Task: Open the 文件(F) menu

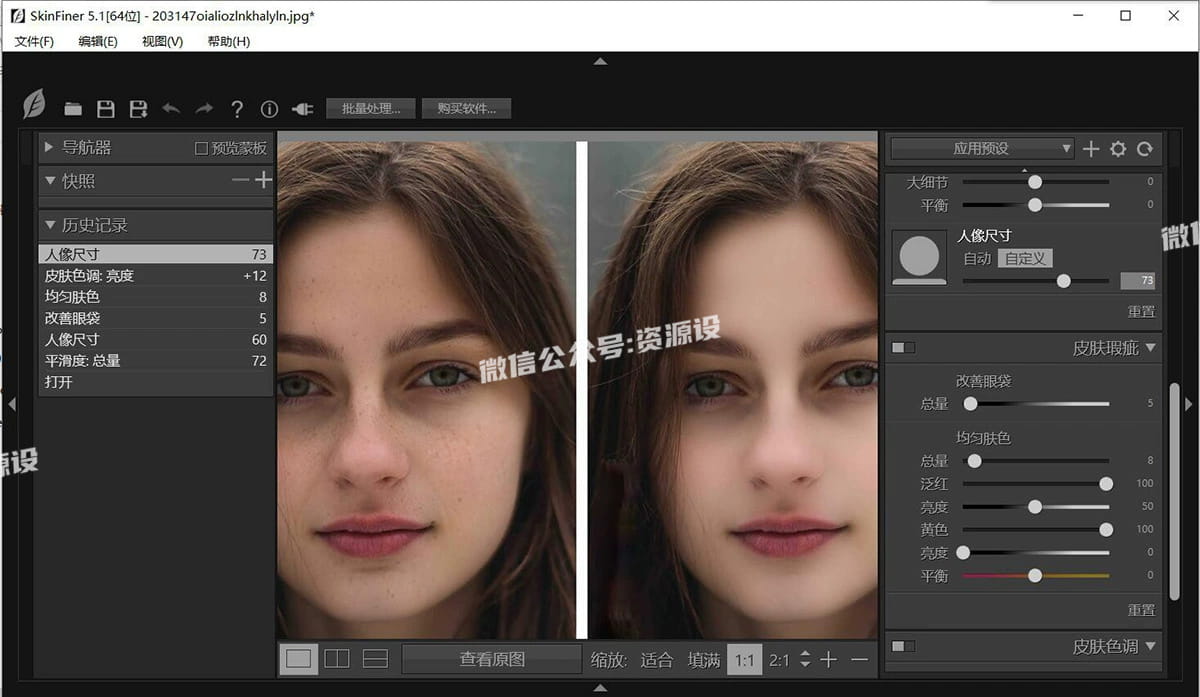Action: pyautogui.click(x=34, y=41)
